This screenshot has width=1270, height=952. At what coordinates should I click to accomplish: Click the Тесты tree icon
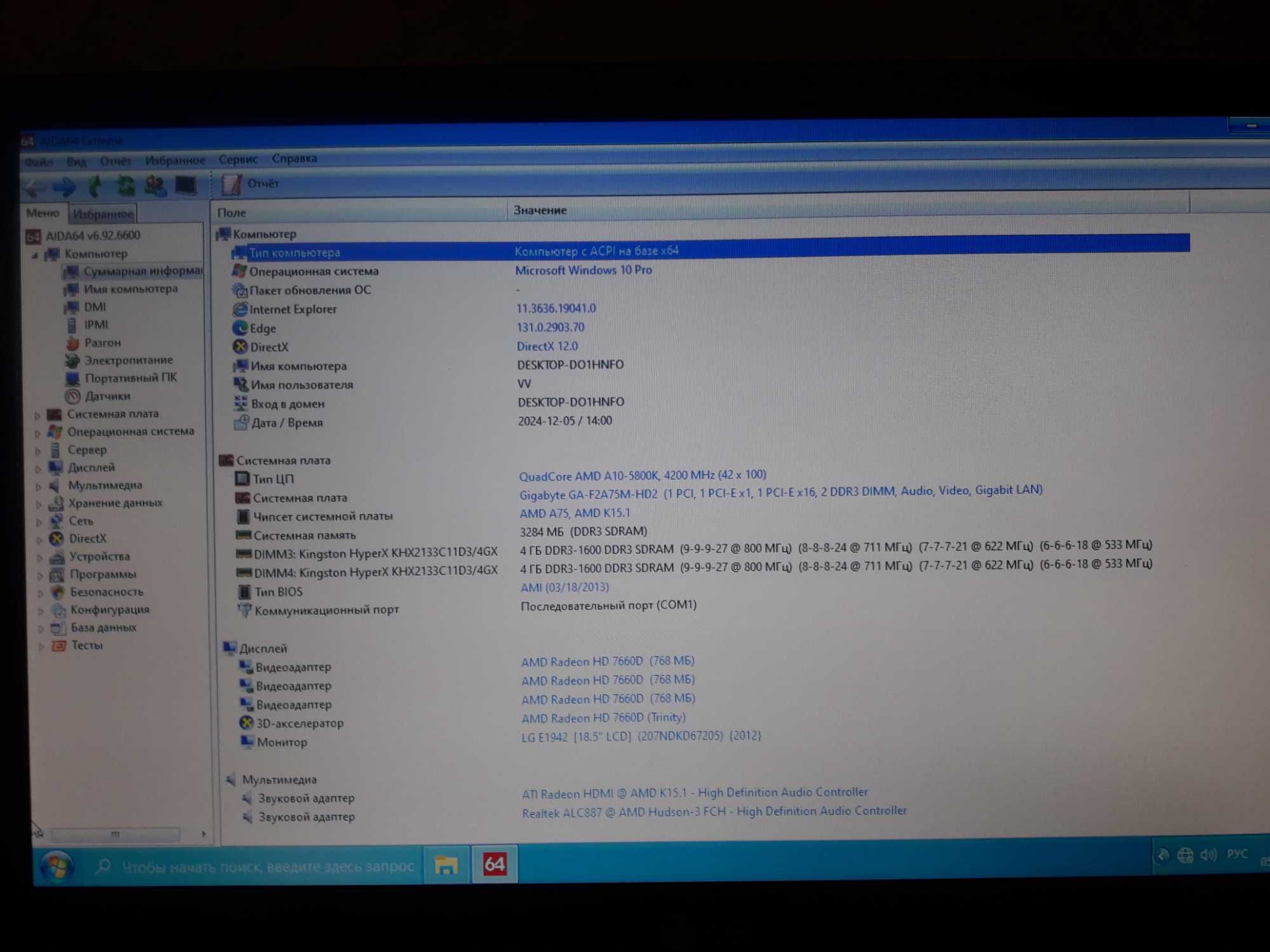click(59, 645)
